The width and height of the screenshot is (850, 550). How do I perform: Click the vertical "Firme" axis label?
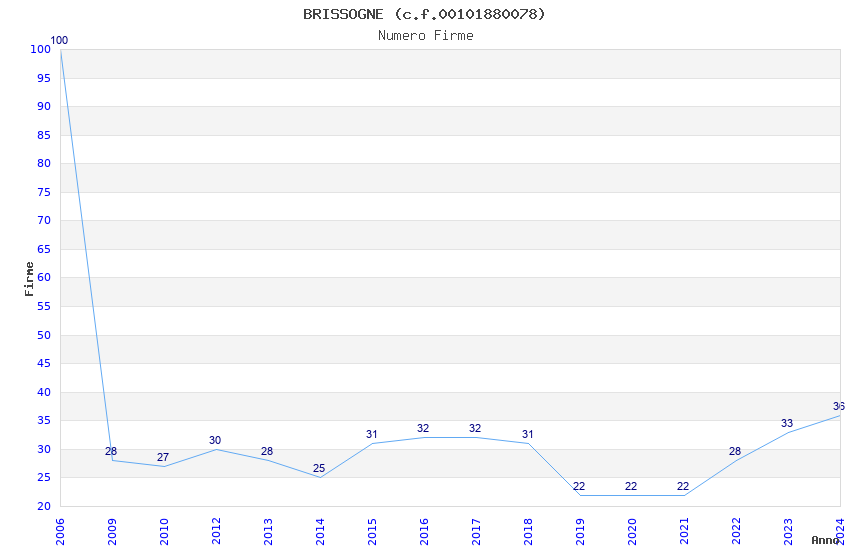(29, 279)
